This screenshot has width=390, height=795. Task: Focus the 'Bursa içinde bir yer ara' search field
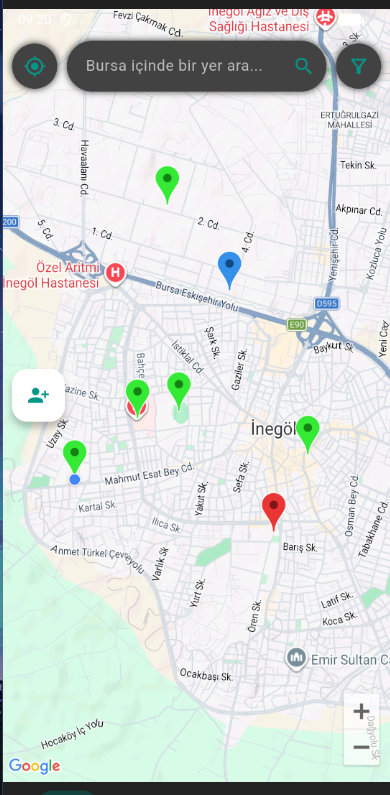click(196, 66)
